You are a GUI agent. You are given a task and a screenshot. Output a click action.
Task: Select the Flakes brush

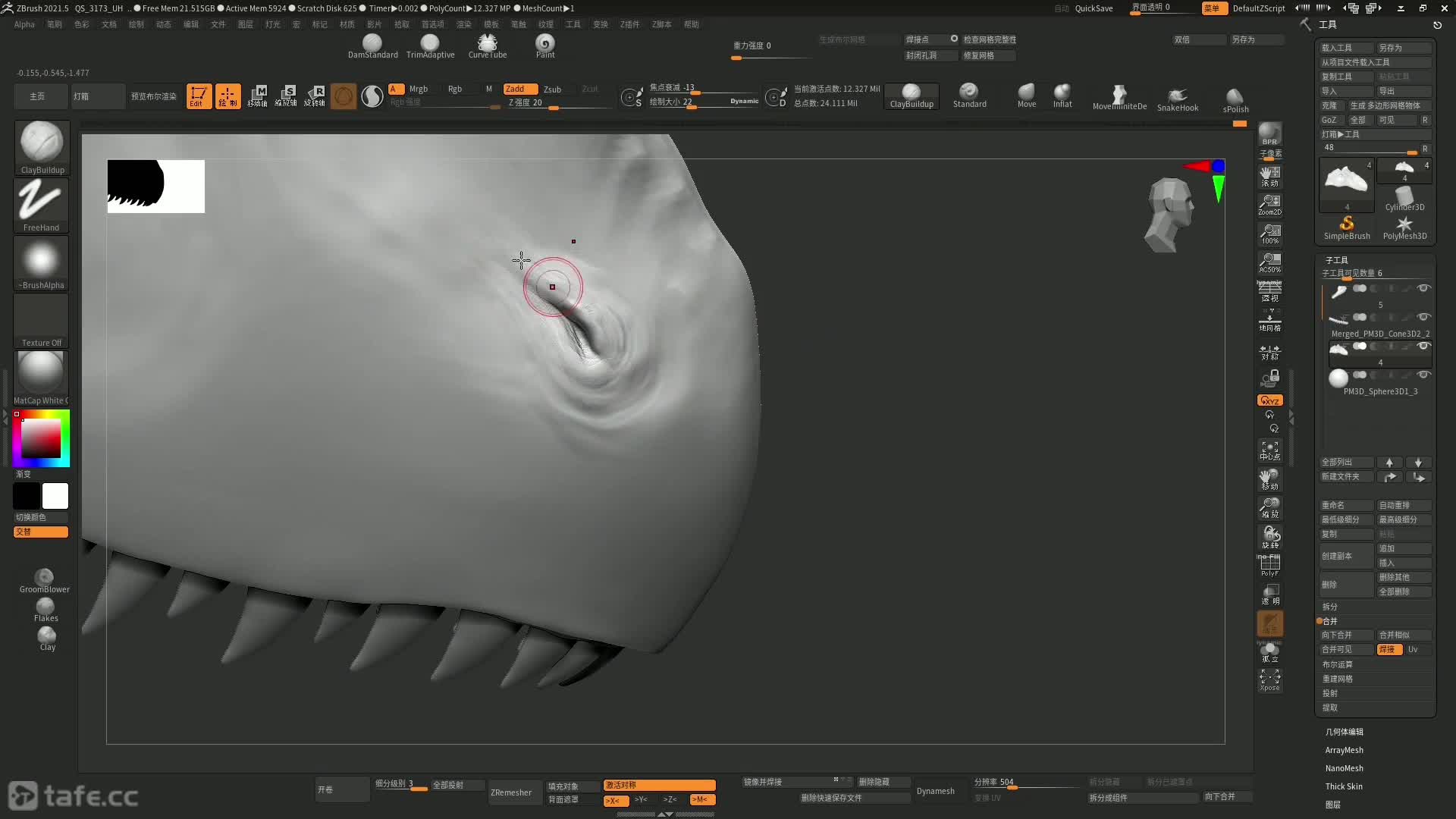[x=45, y=610]
